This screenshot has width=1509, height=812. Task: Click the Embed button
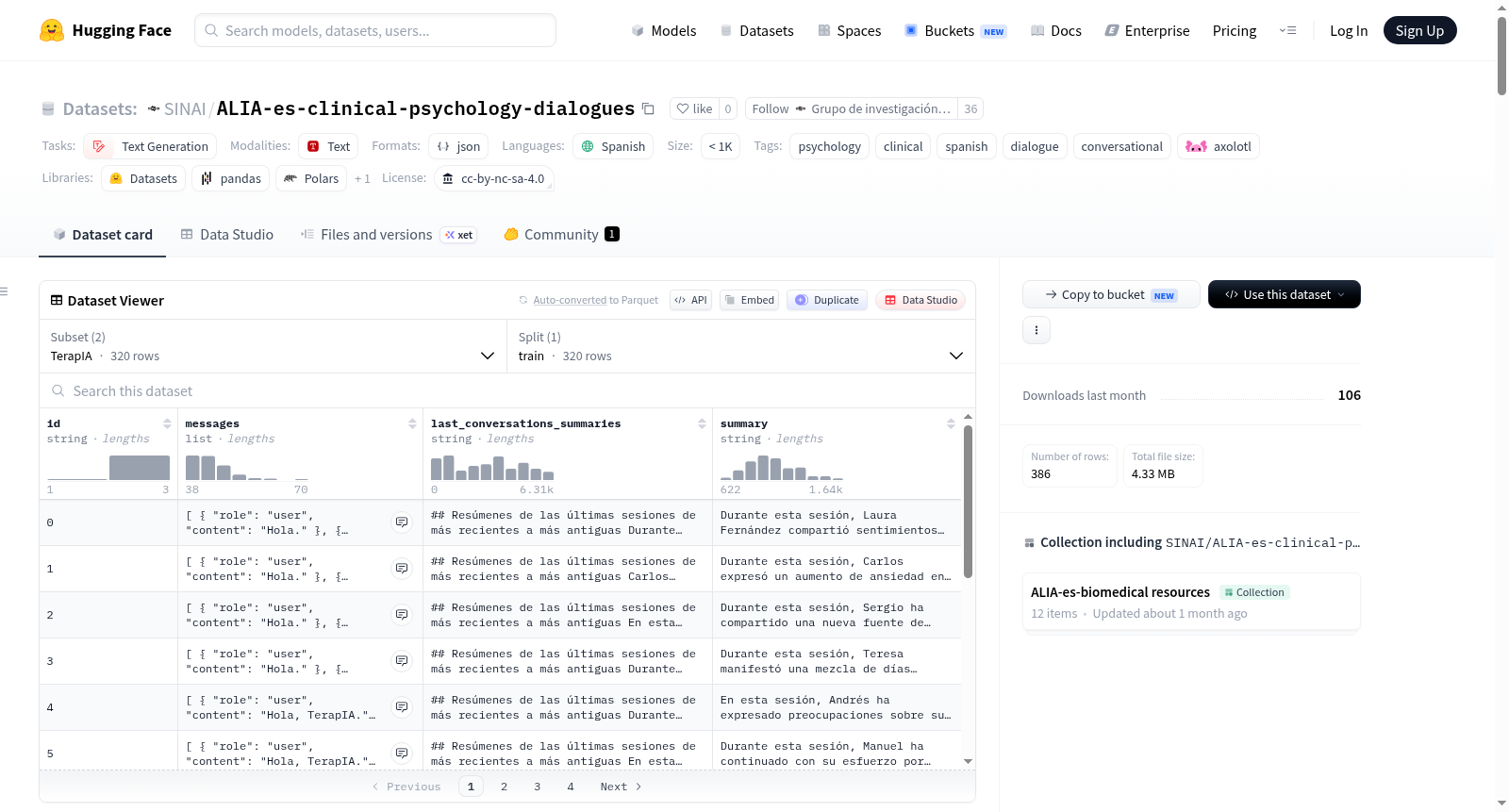coord(749,300)
